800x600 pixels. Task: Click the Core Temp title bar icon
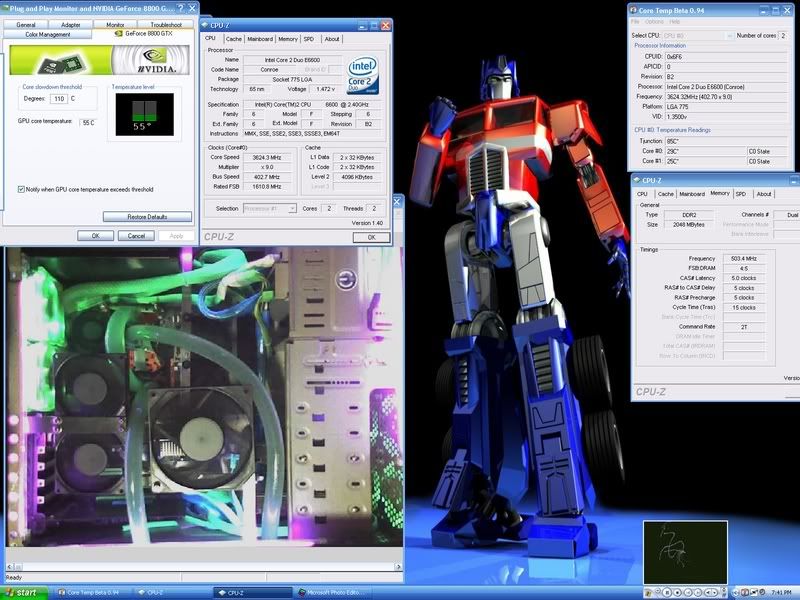pos(634,10)
